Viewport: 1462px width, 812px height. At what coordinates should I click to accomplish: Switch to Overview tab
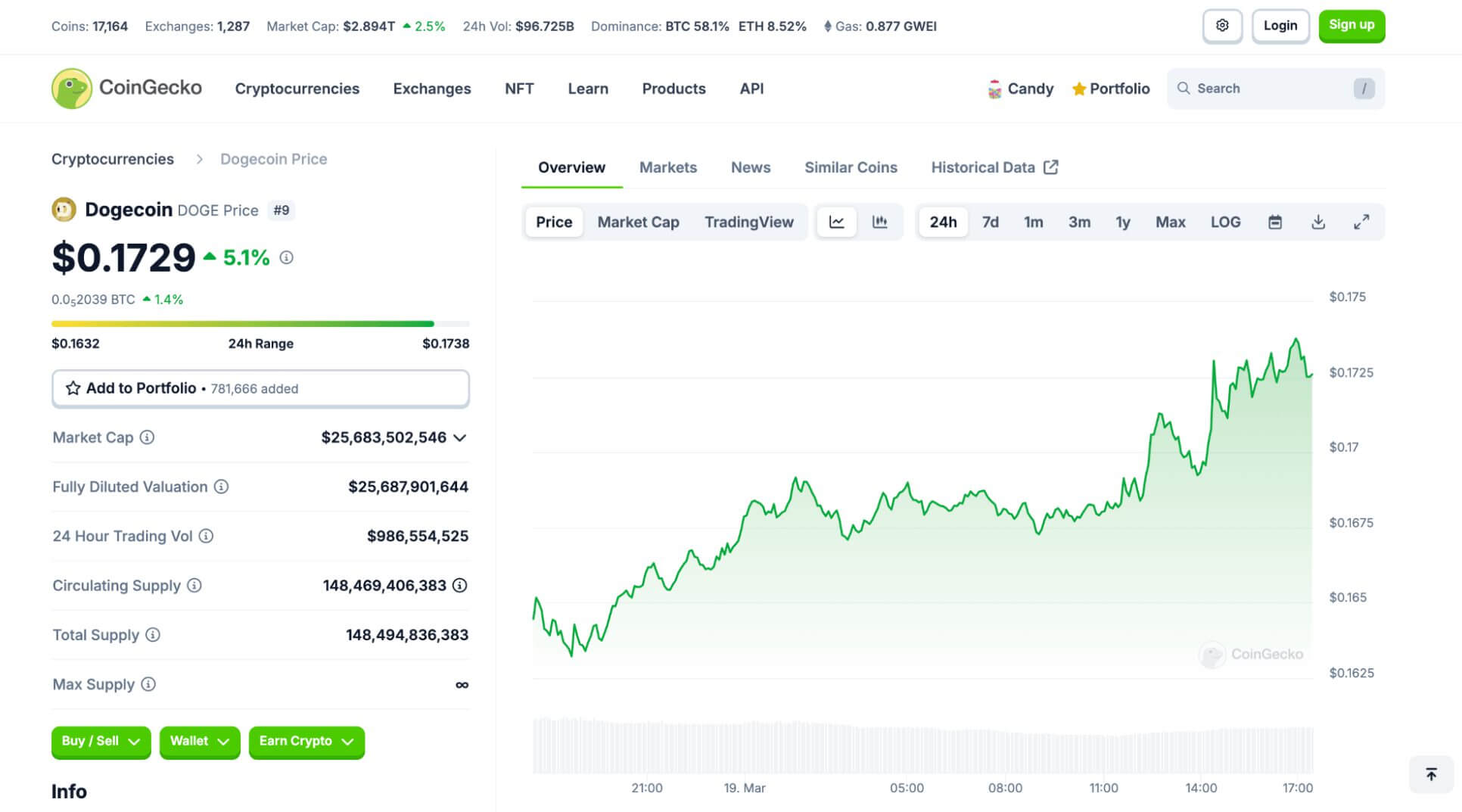(x=571, y=167)
